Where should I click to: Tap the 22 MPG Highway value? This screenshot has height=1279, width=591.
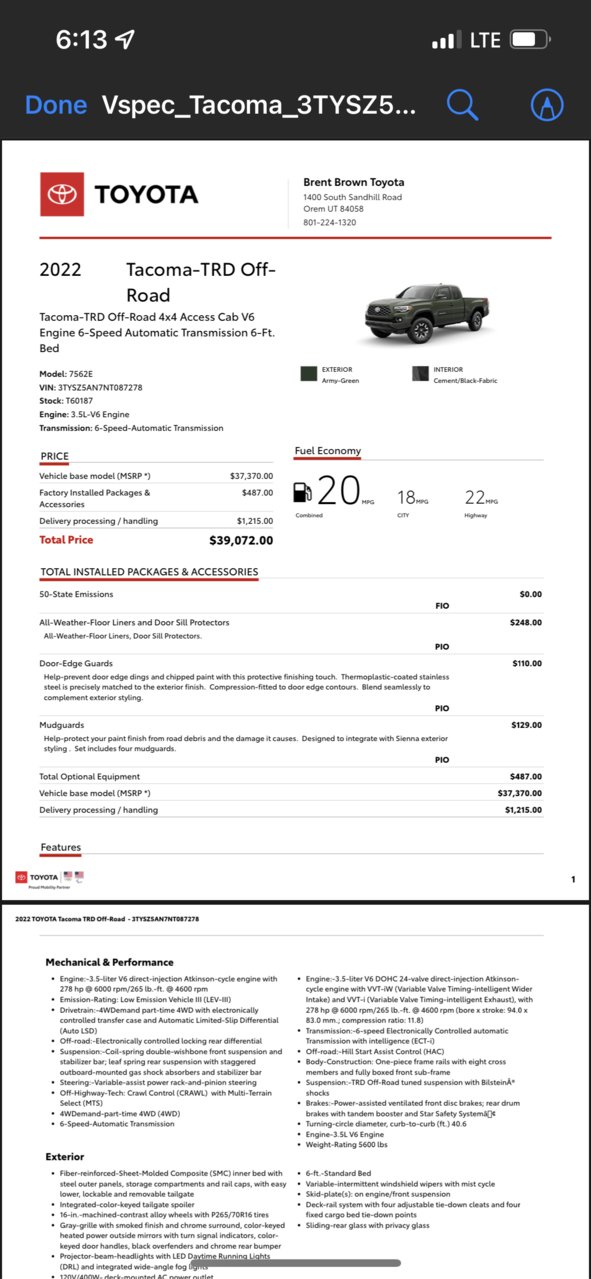pos(482,498)
